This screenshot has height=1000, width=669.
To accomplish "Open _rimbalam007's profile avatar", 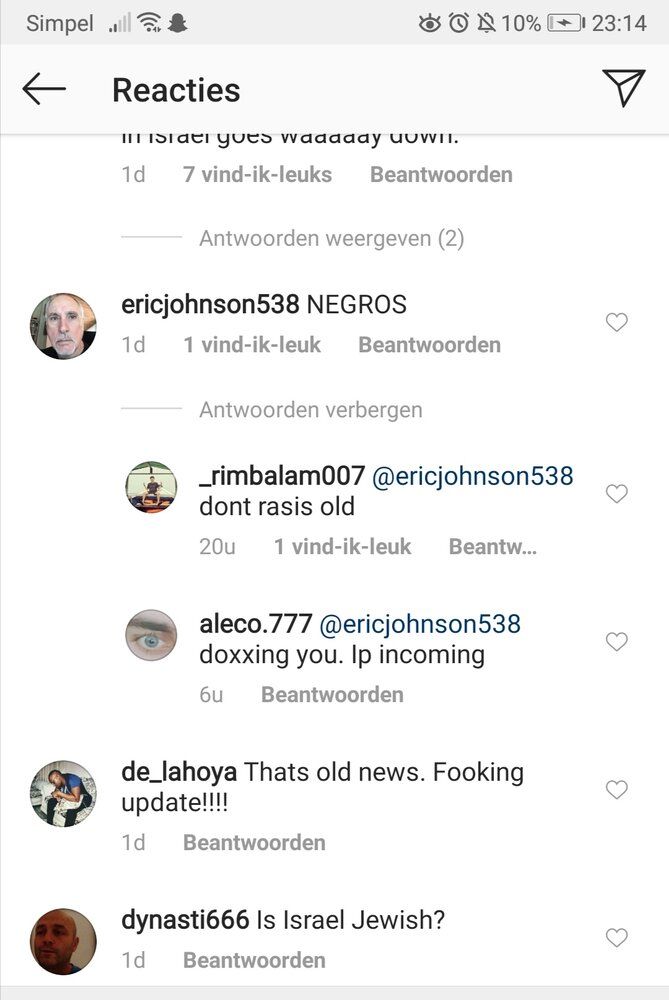I will coord(151,487).
